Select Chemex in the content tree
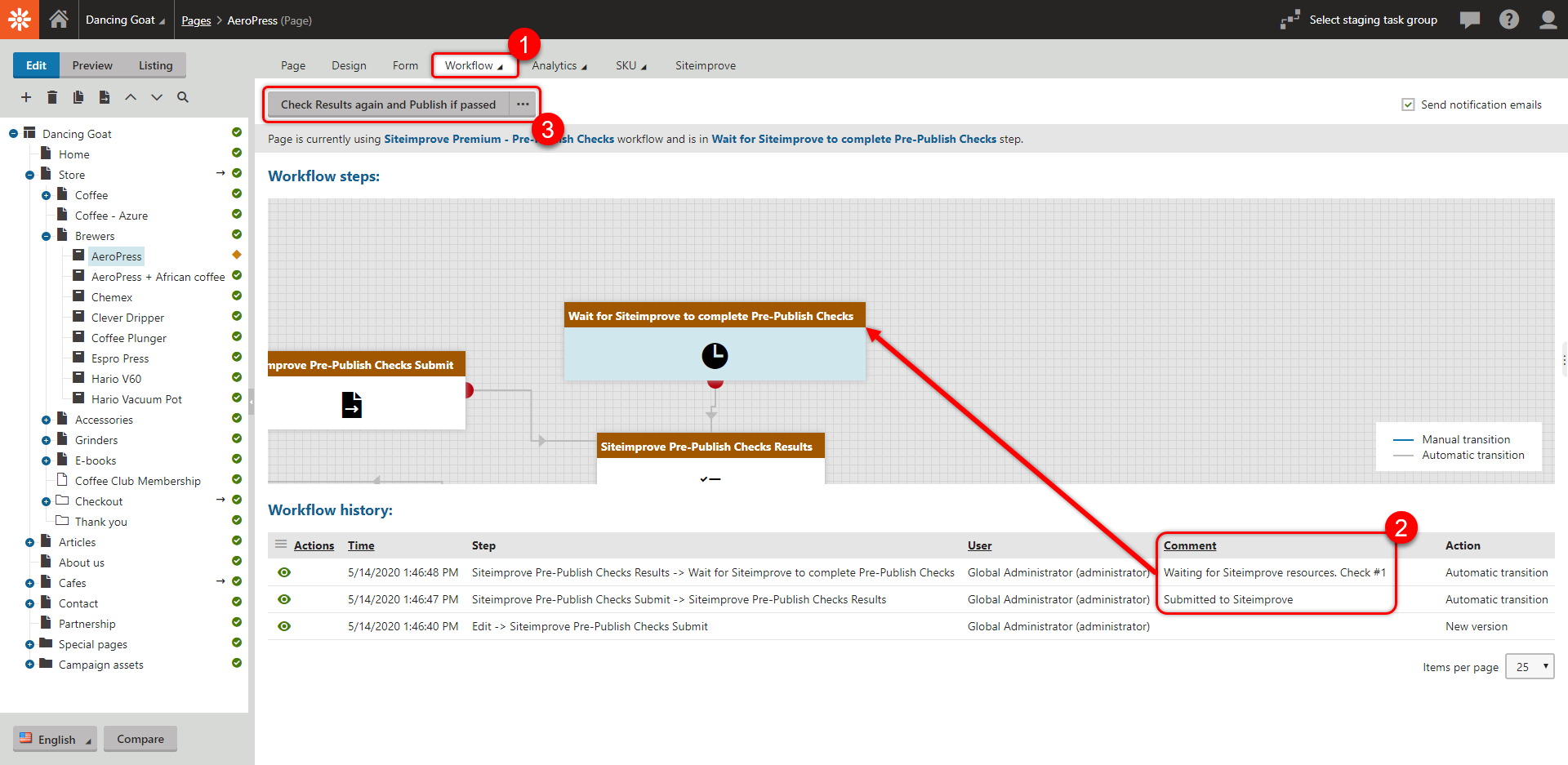This screenshot has width=1568, height=765. (x=112, y=297)
